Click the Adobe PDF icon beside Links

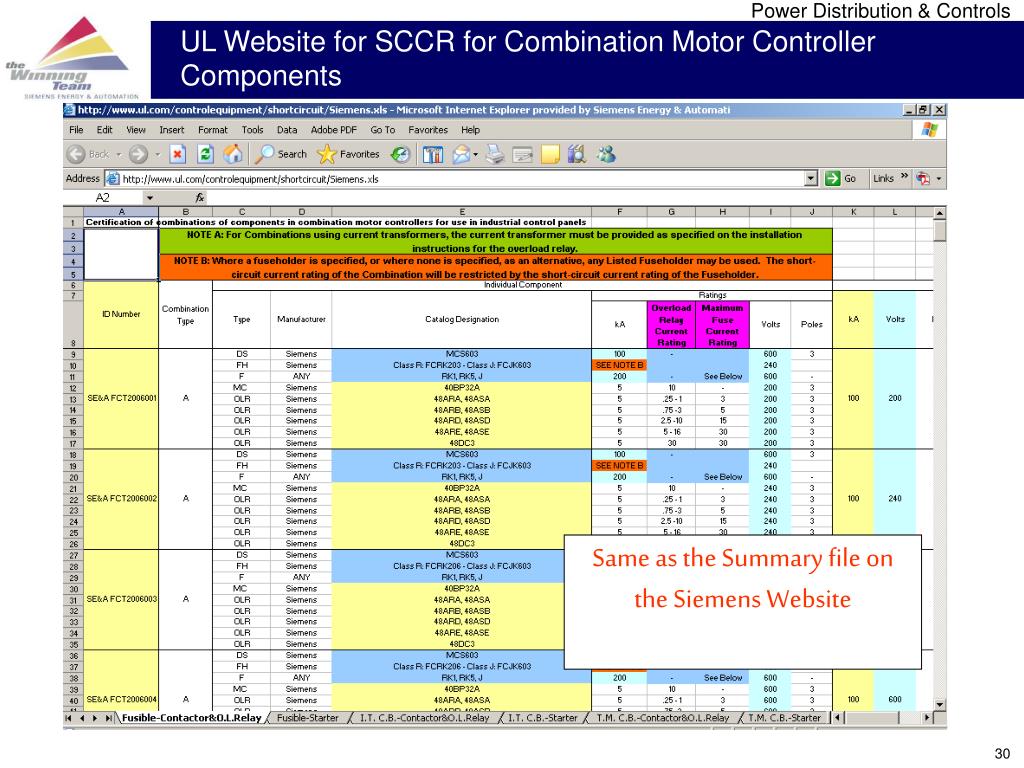923,178
